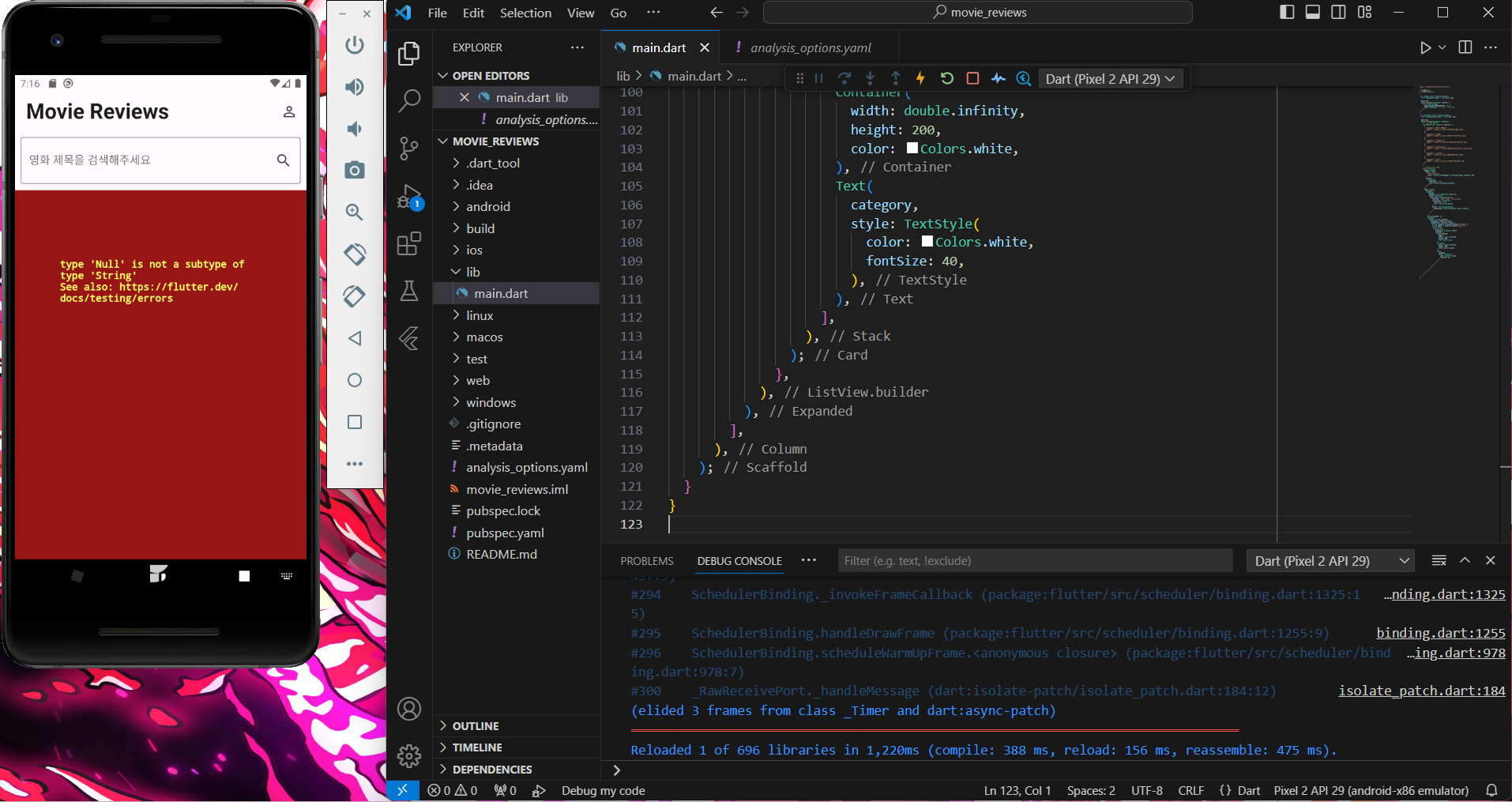The width and height of the screenshot is (1512, 802).
Task: Click the emulator Back triangle button
Action: click(355, 338)
